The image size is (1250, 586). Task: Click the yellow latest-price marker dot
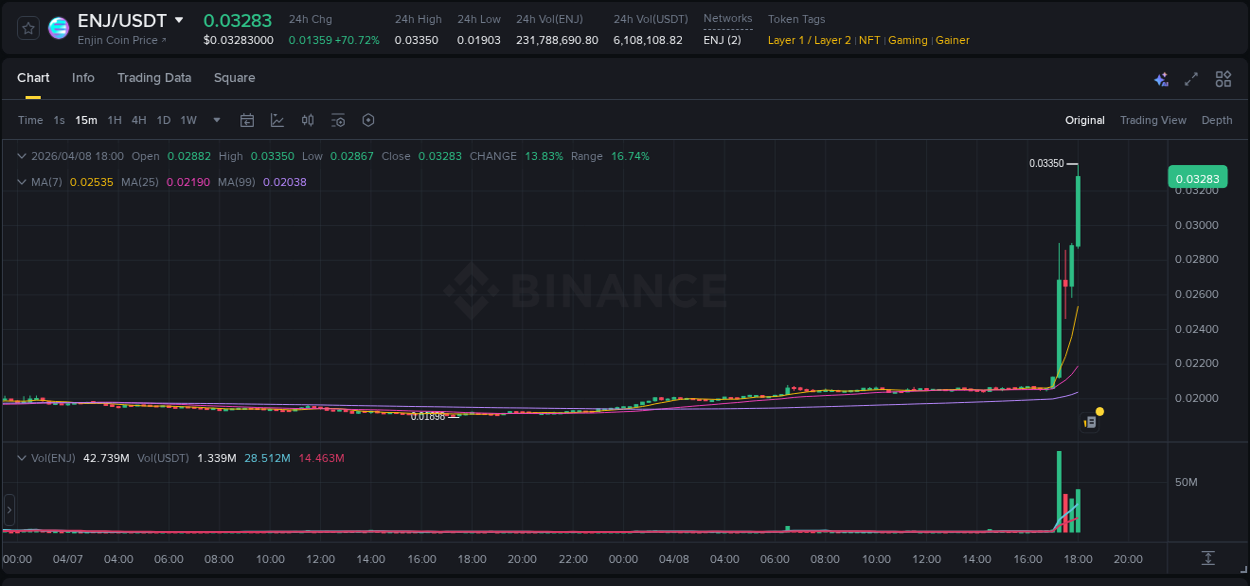coord(1100,411)
